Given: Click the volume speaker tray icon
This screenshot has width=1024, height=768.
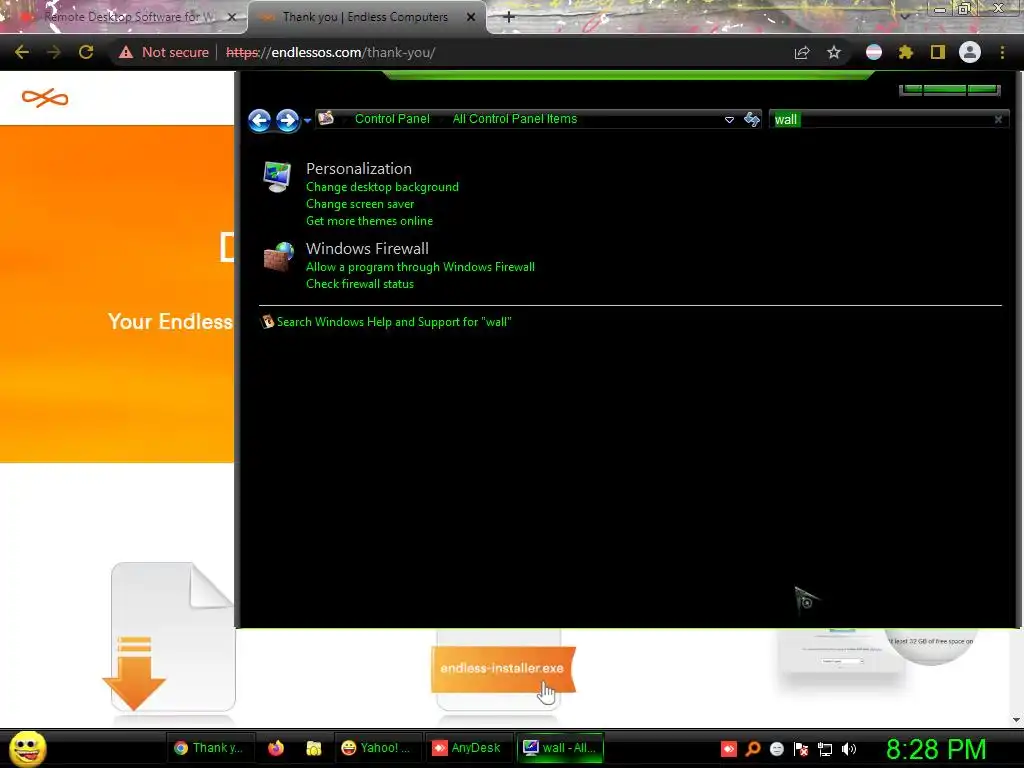Looking at the screenshot, I should coord(848,748).
